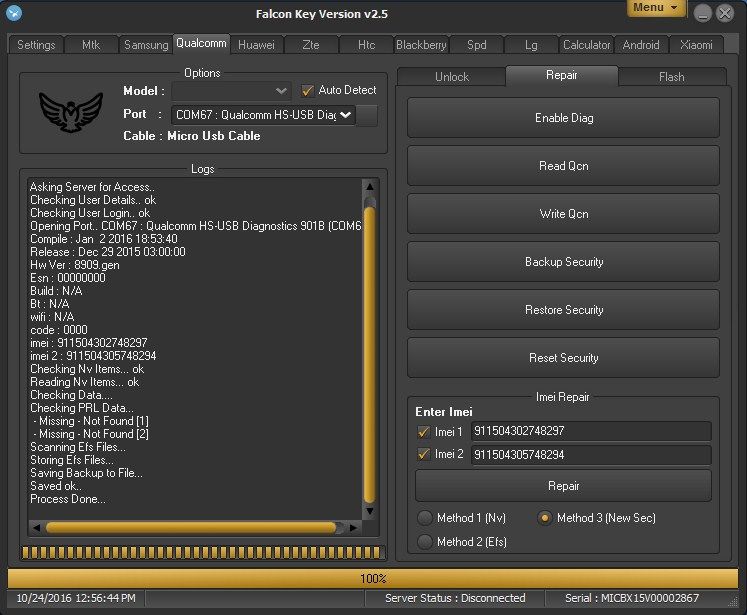This screenshot has height=615, width=747.
Task: Click the Repair button under Imei fields
Action: [x=564, y=486]
